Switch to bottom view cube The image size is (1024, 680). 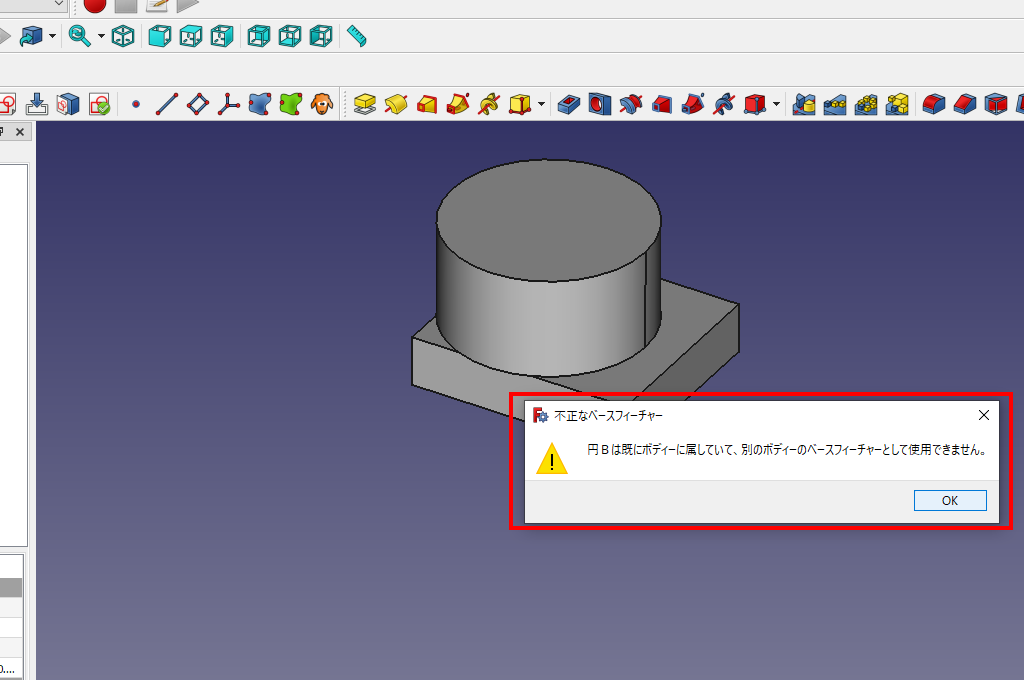tap(290, 36)
